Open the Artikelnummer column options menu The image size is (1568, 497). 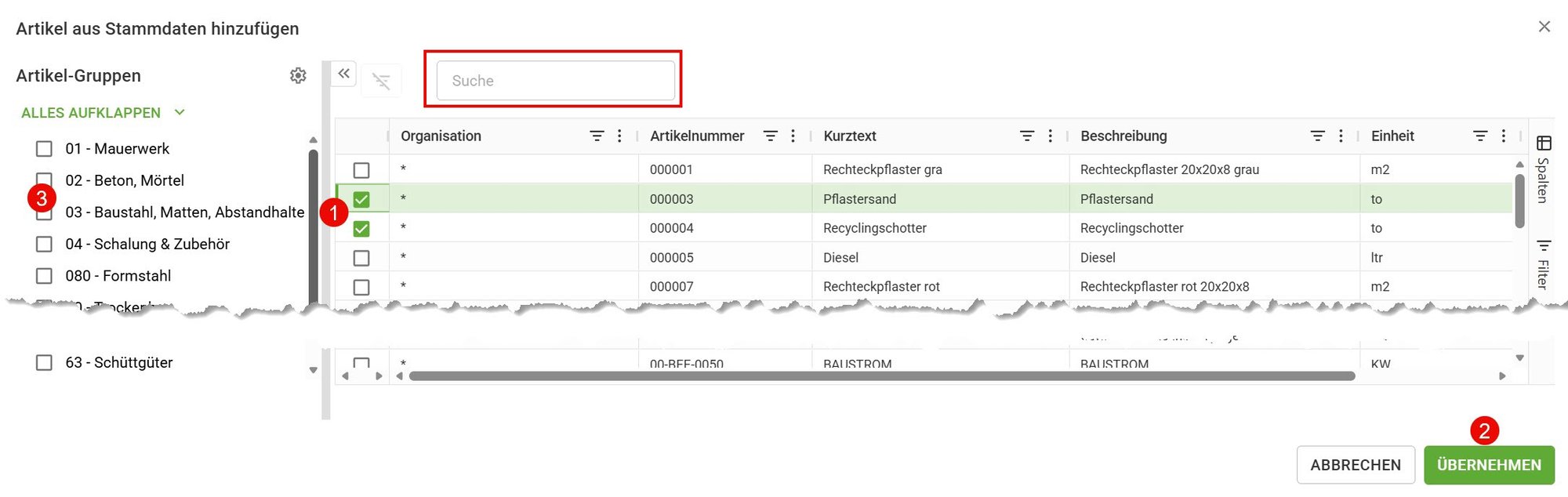pyautogui.click(x=793, y=136)
